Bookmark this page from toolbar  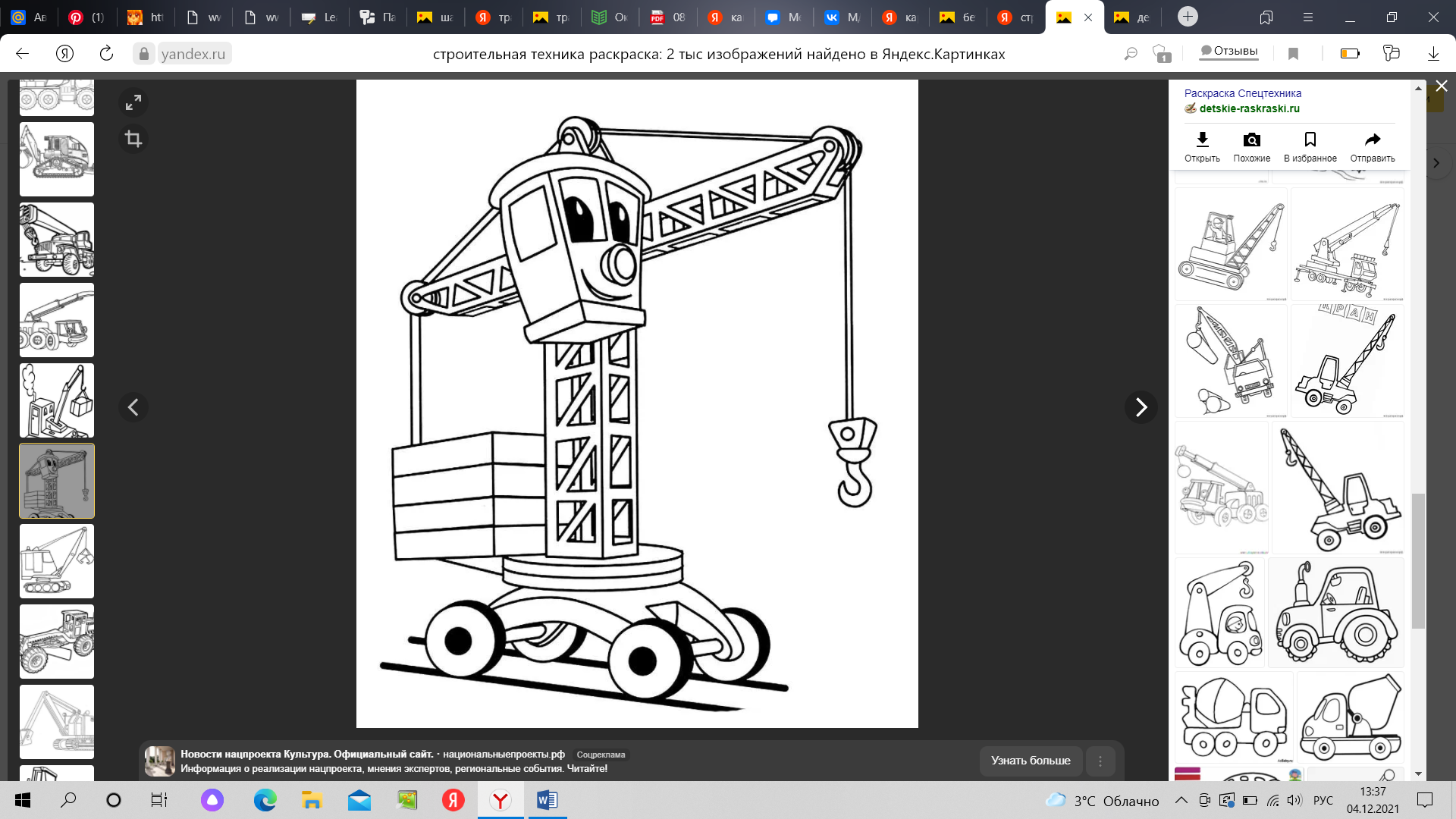click(1293, 54)
